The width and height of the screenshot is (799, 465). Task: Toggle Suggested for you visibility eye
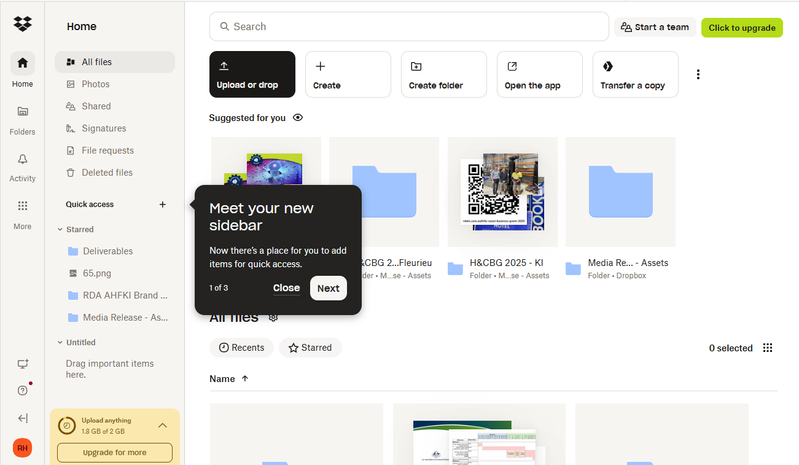point(298,118)
